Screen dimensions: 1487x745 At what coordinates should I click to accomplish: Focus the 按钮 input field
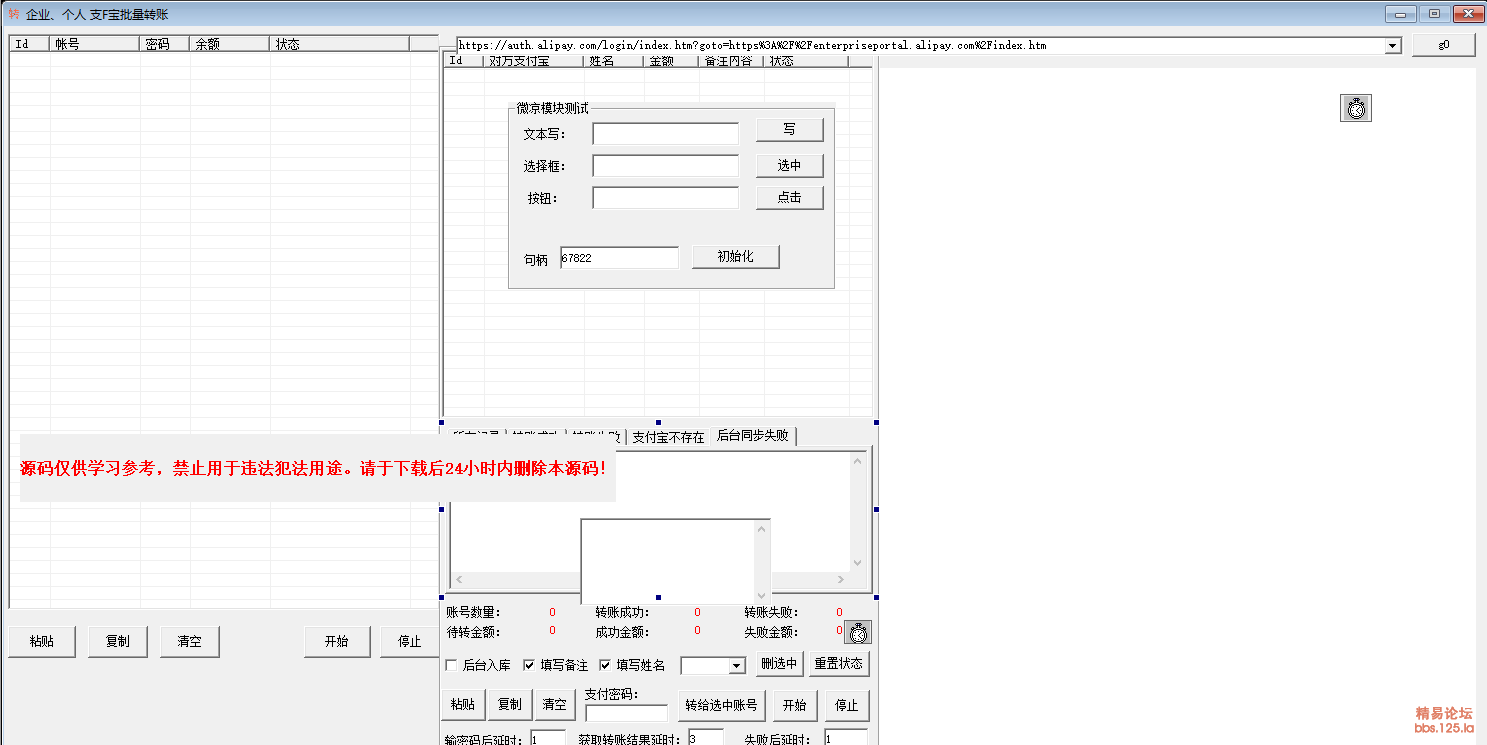click(665, 198)
